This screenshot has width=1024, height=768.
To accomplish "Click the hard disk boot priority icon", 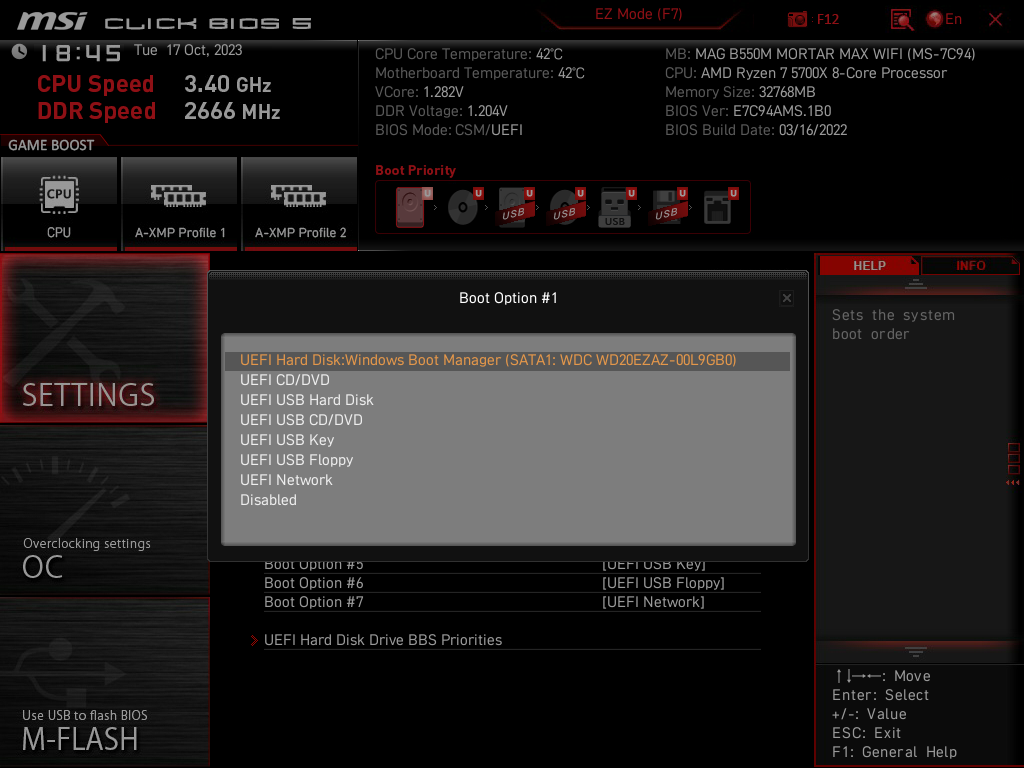I will tap(413, 207).
